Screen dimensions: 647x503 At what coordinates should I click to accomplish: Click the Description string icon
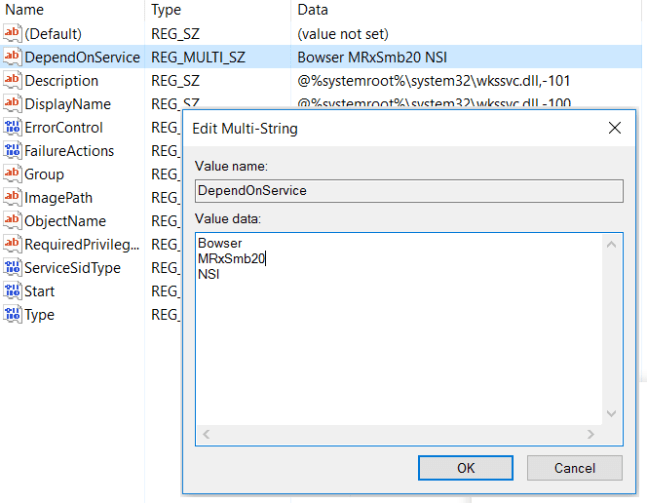(x=12, y=81)
